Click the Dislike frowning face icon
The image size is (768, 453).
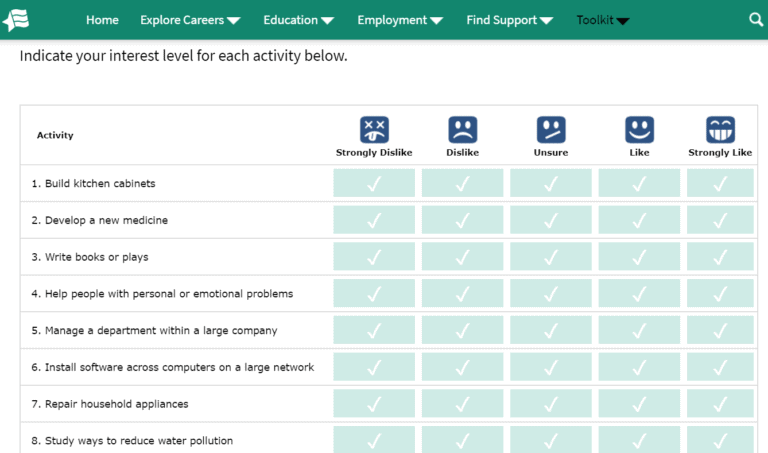click(462, 130)
